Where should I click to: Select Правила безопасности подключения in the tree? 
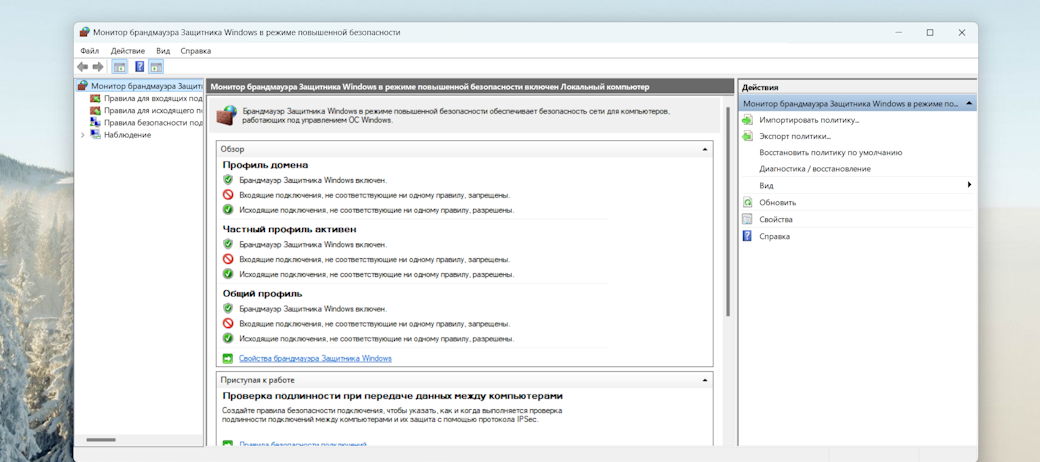153,123
